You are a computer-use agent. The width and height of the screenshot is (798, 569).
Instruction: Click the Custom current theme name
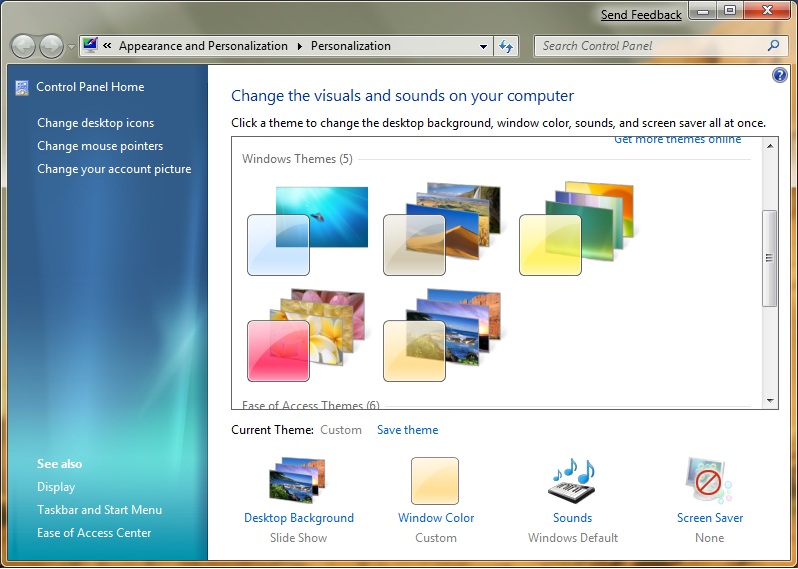pos(341,430)
